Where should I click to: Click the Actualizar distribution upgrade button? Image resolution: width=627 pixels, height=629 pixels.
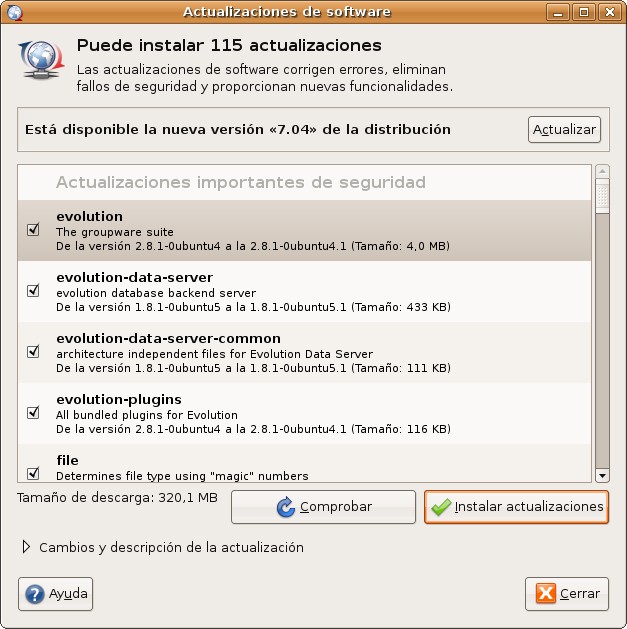point(564,130)
